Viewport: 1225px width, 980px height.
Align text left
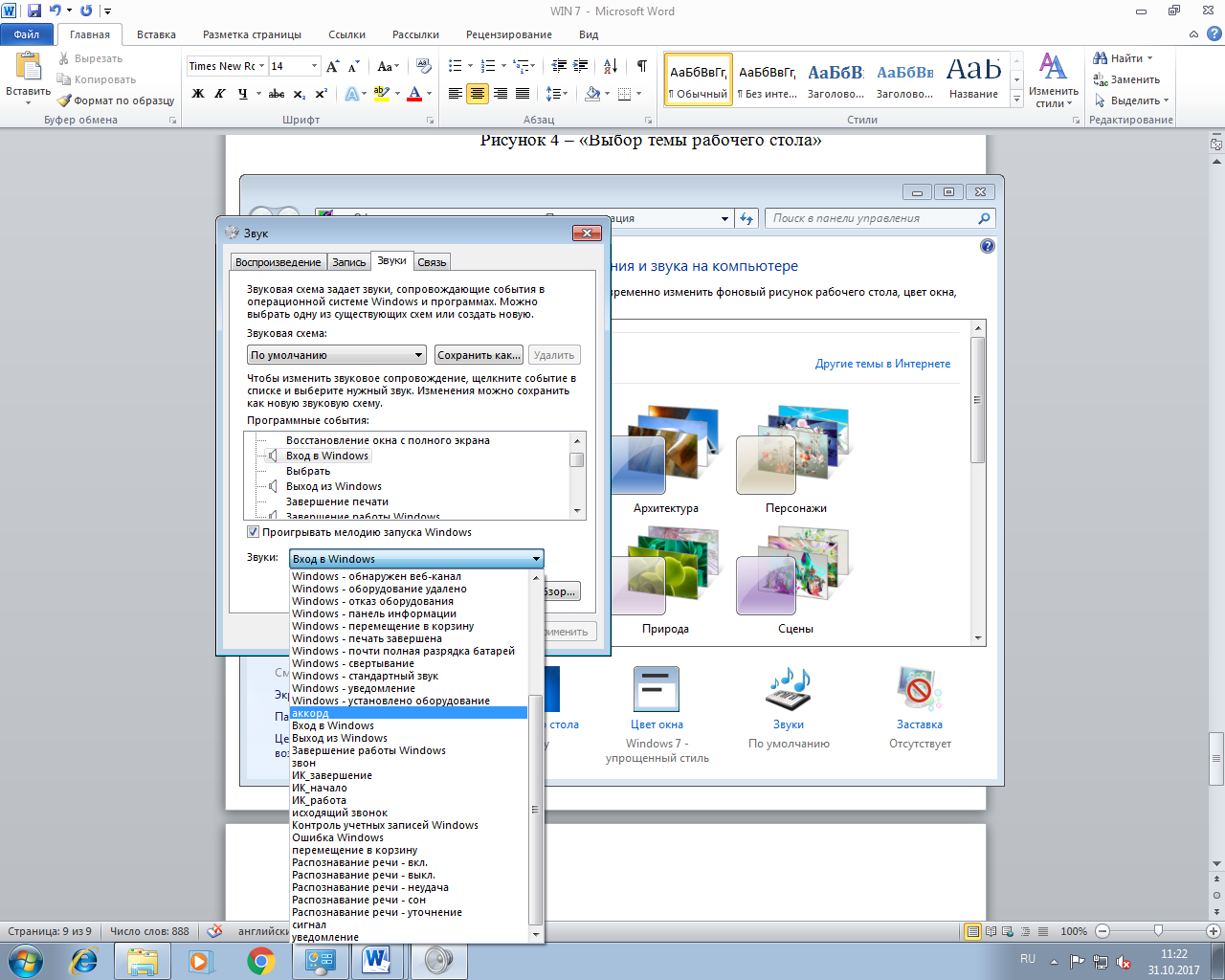tap(456, 94)
